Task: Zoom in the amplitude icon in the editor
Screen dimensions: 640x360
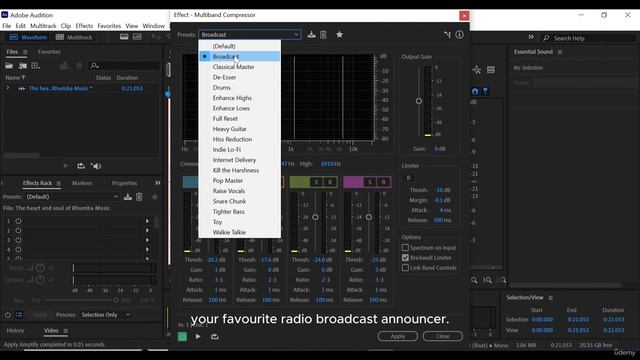Action: pos(474,280)
